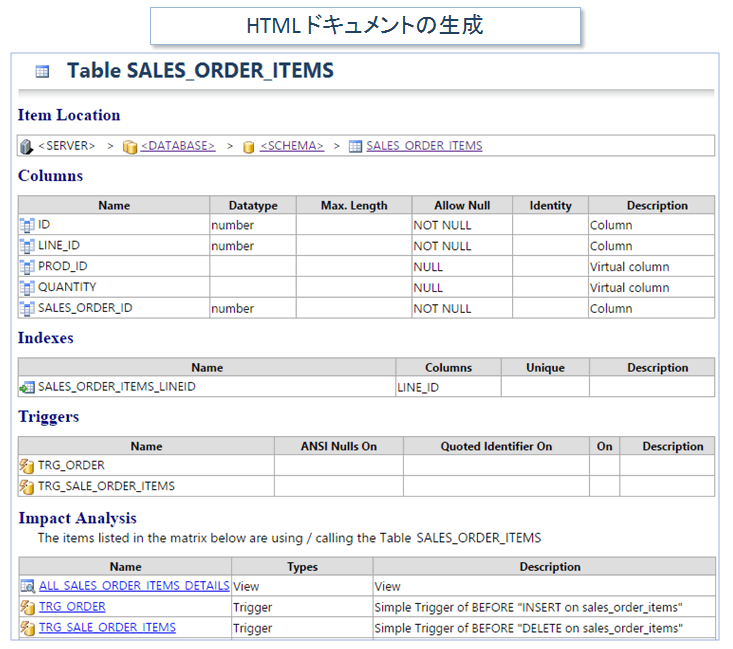Select the QUANTITY row name cell
The image size is (733, 649).
click(67, 287)
